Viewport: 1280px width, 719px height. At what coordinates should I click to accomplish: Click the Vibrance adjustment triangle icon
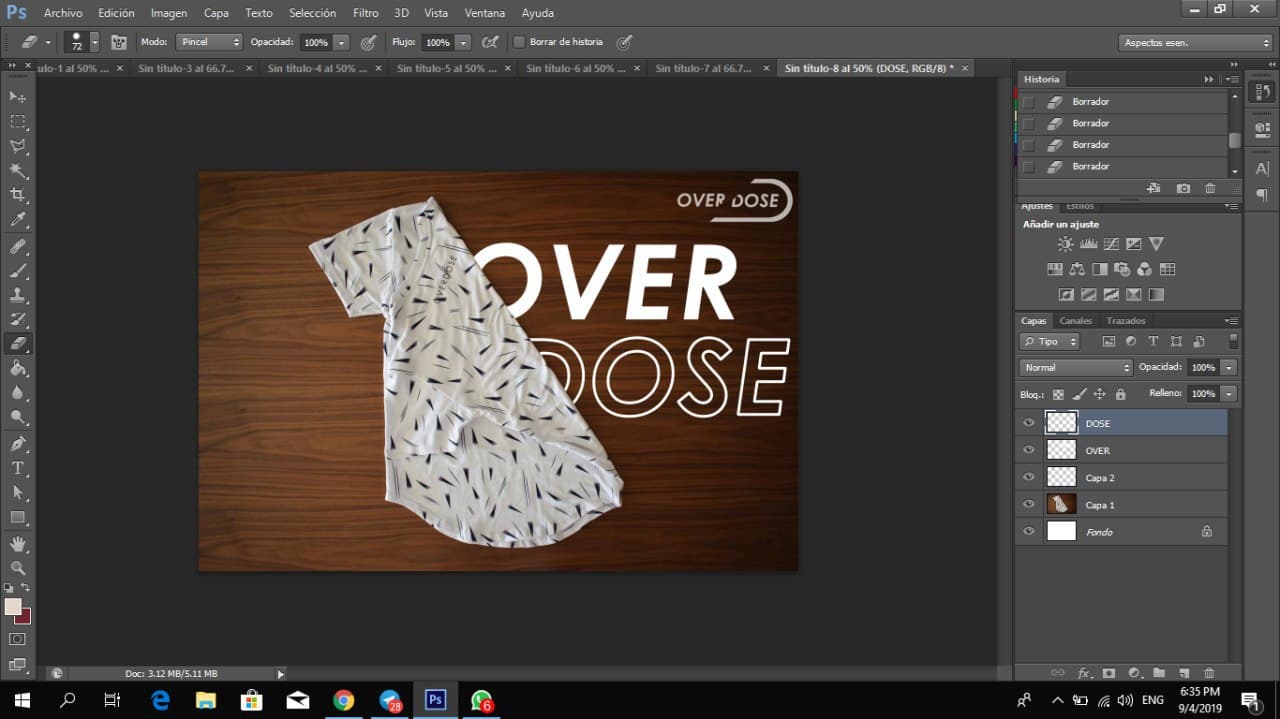[x=1156, y=244]
